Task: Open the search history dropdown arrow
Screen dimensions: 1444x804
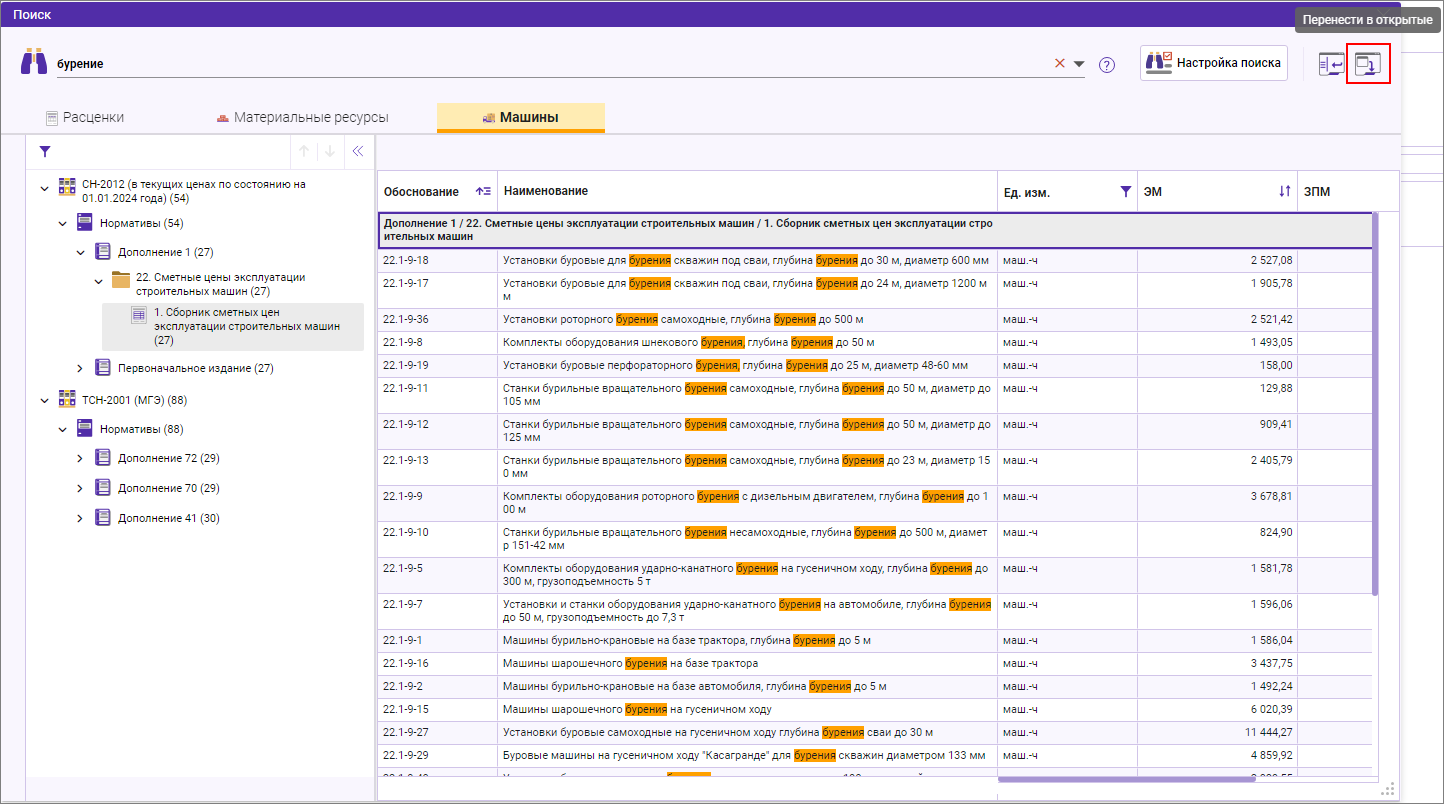Action: tap(1079, 64)
